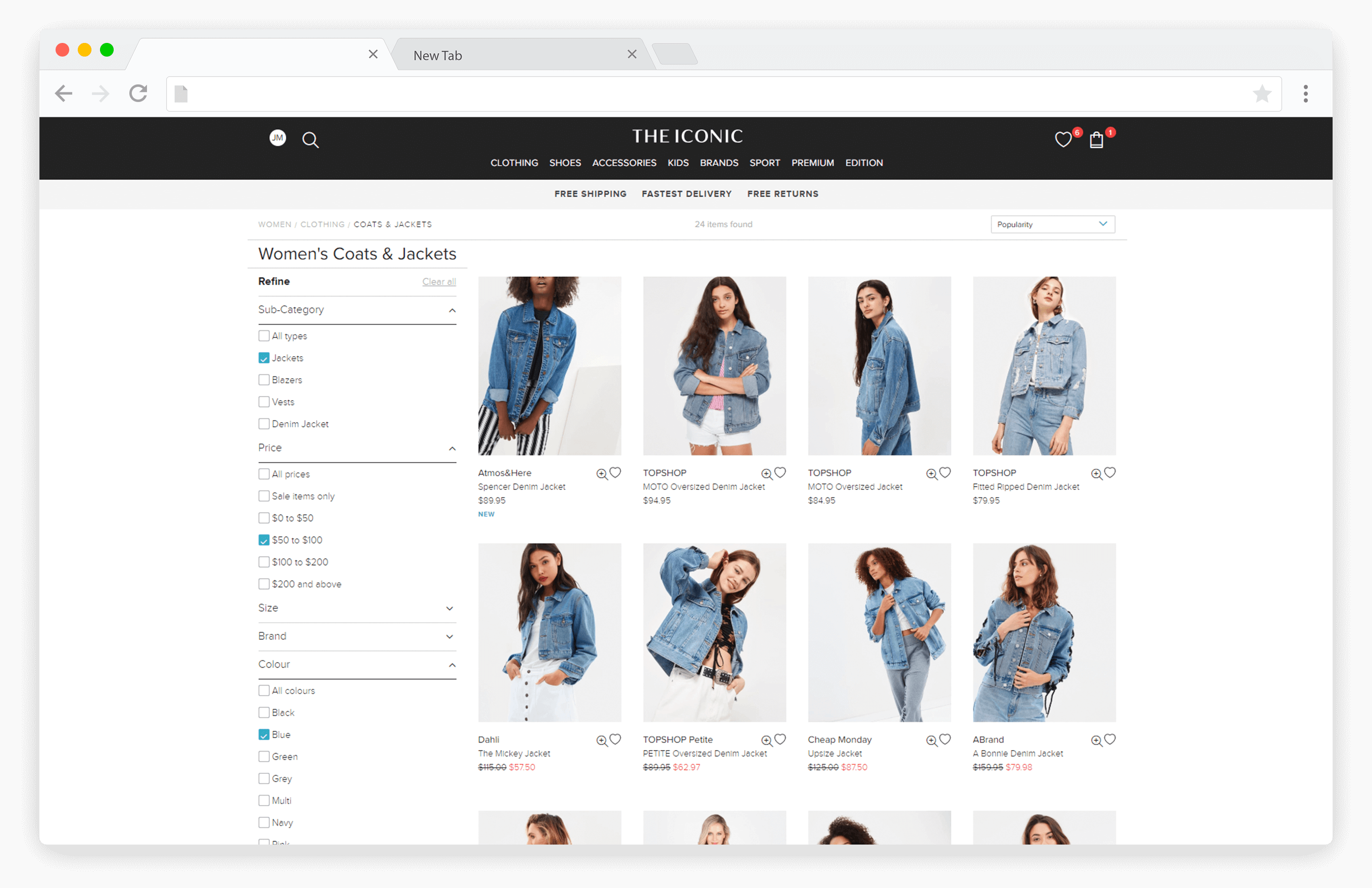Expand the Size filter section

450,609
